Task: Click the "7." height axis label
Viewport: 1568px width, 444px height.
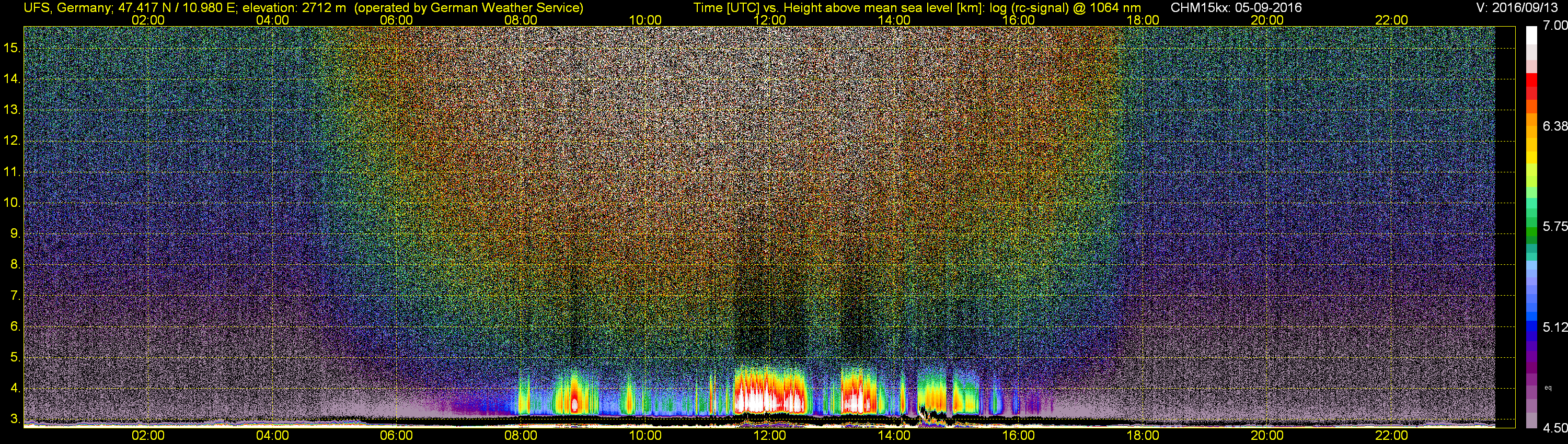Action: pos(15,296)
